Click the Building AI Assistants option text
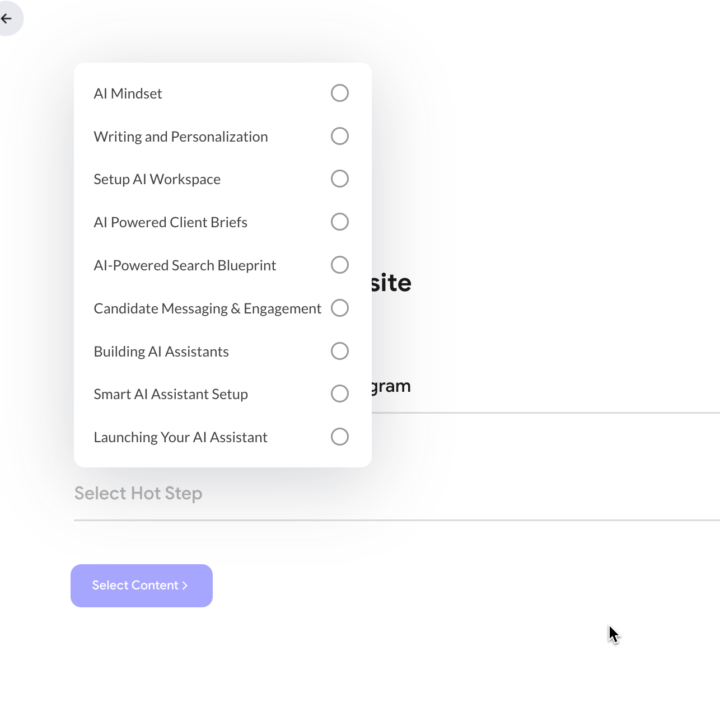This screenshot has height=712, width=720. (x=161, y=352)
